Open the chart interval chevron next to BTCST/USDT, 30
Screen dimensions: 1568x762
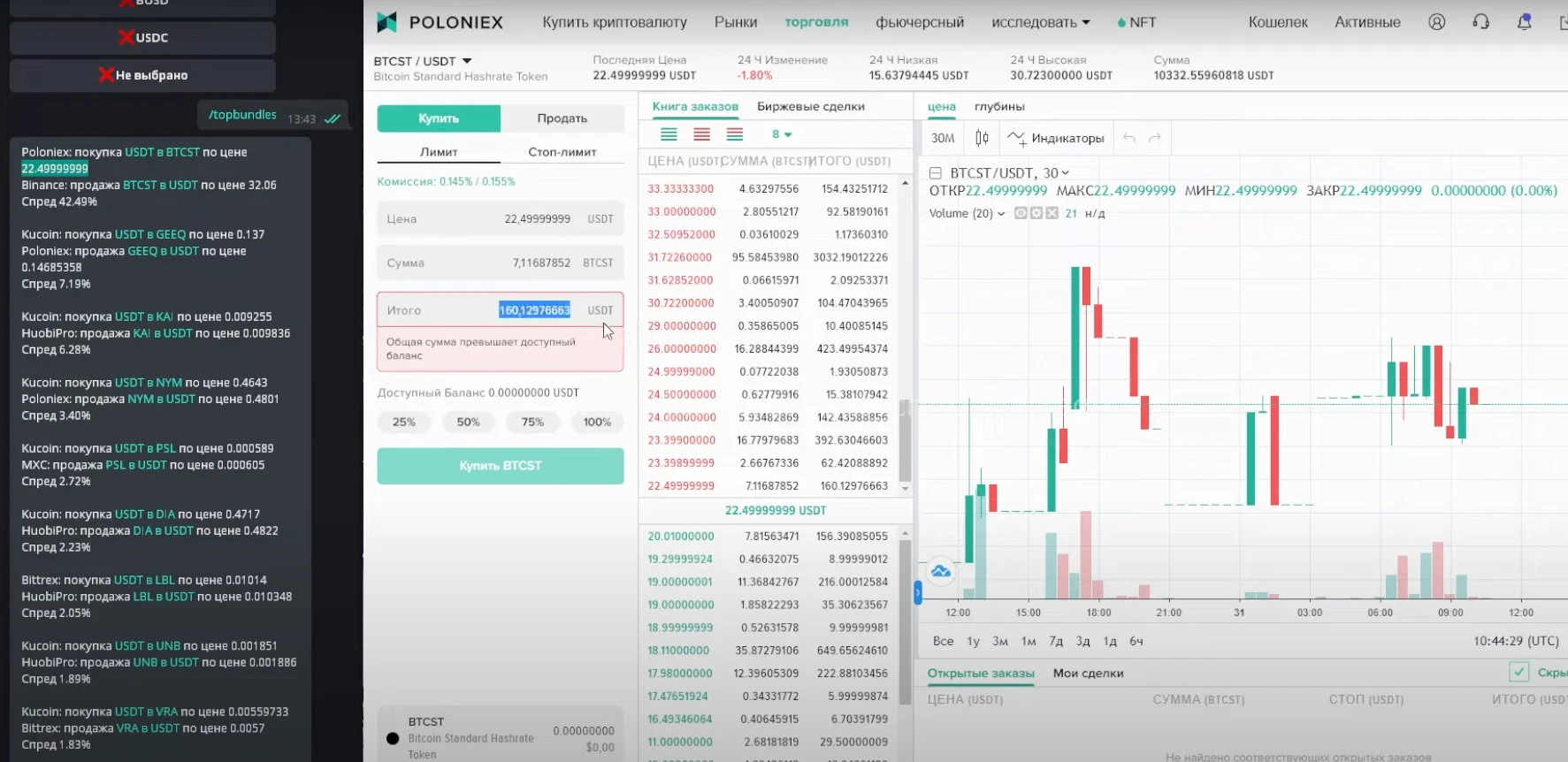[1065, 173]
